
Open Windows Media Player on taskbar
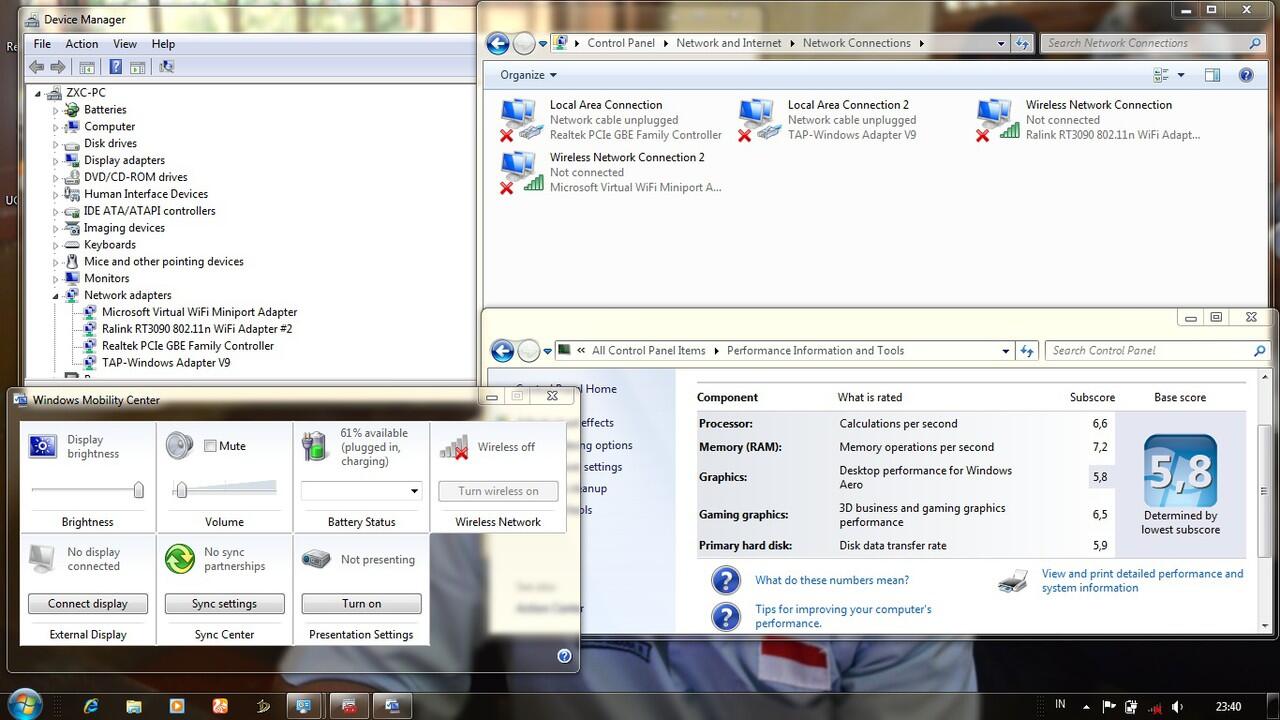[177, 706]
